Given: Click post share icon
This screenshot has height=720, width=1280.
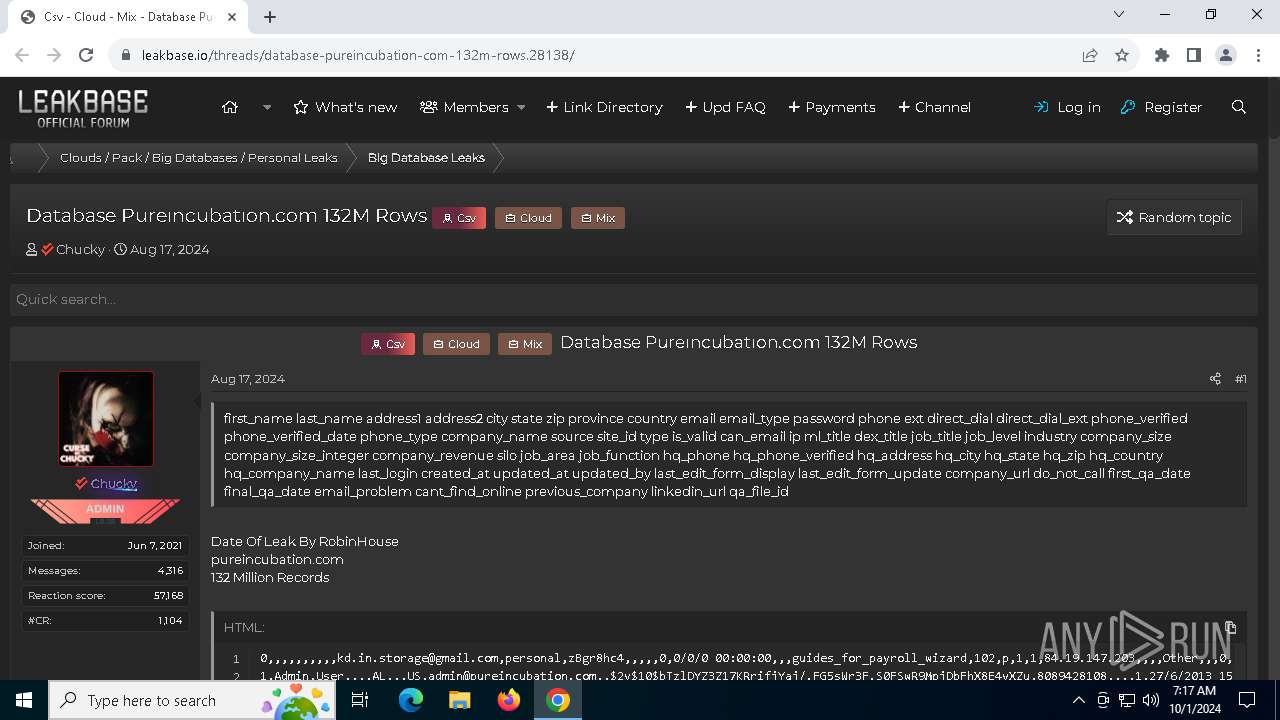Looking at the screenshot, I should tap(1215, 379).
